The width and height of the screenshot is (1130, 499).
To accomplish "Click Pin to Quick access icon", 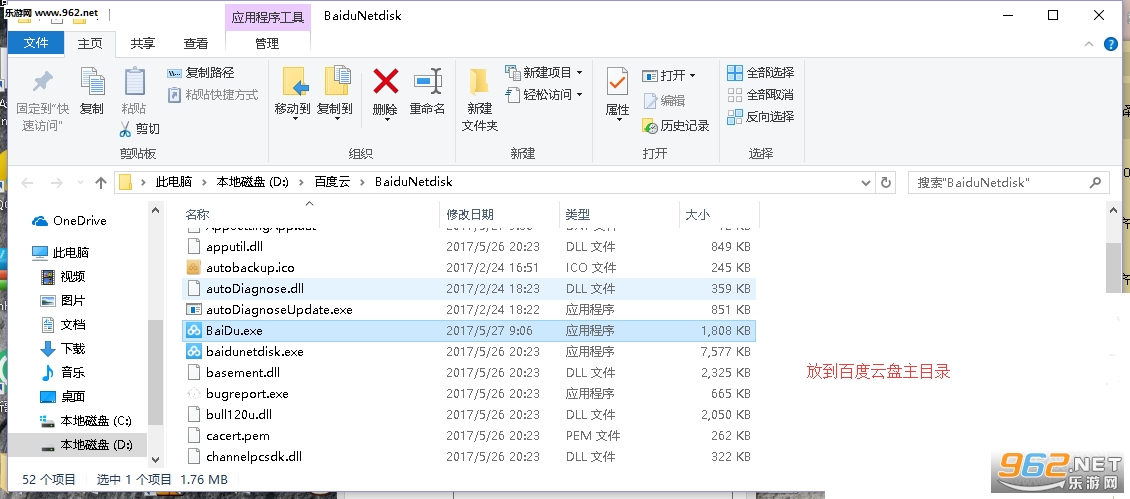I will coord(43,82).
